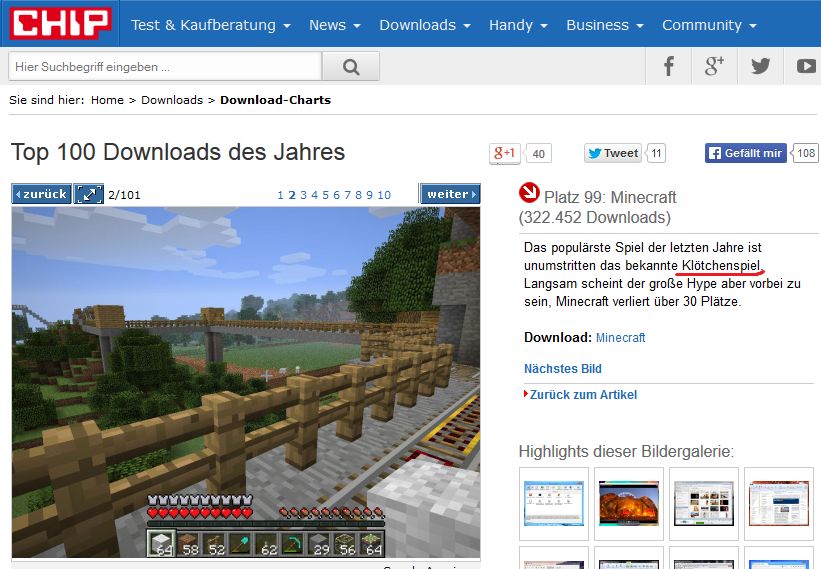Go to next image with weiter
Image resolution: width=821 pixels, height=569 pixels.
tap(449, 194)
